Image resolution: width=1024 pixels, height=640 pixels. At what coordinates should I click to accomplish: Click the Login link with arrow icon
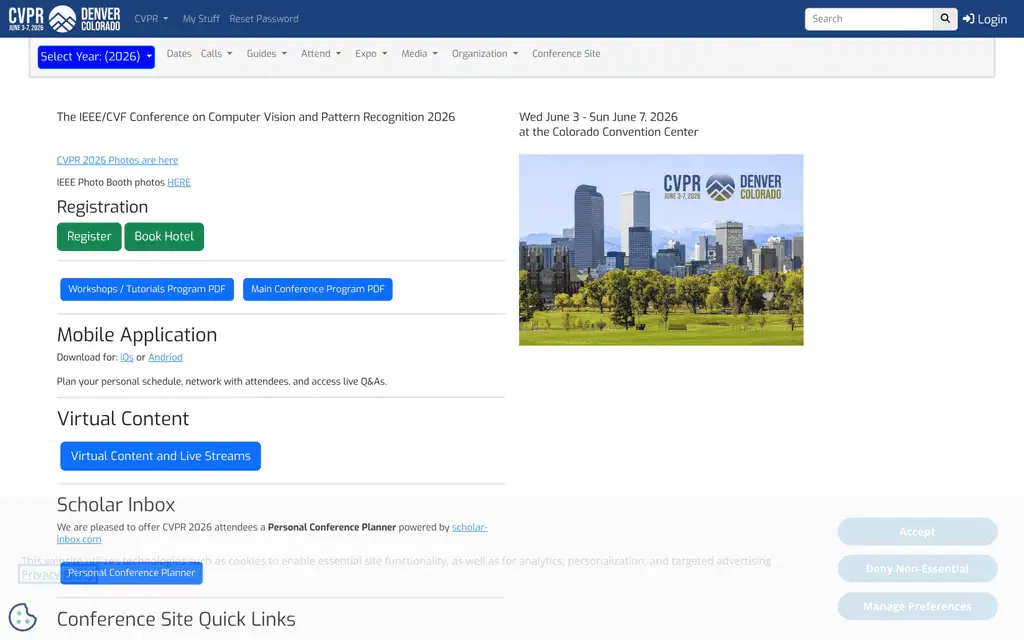[x=985, y=19]
